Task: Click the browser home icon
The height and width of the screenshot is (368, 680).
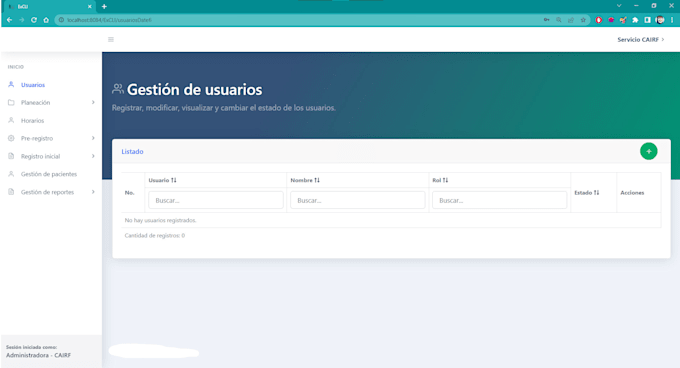Action: point(46,20)
